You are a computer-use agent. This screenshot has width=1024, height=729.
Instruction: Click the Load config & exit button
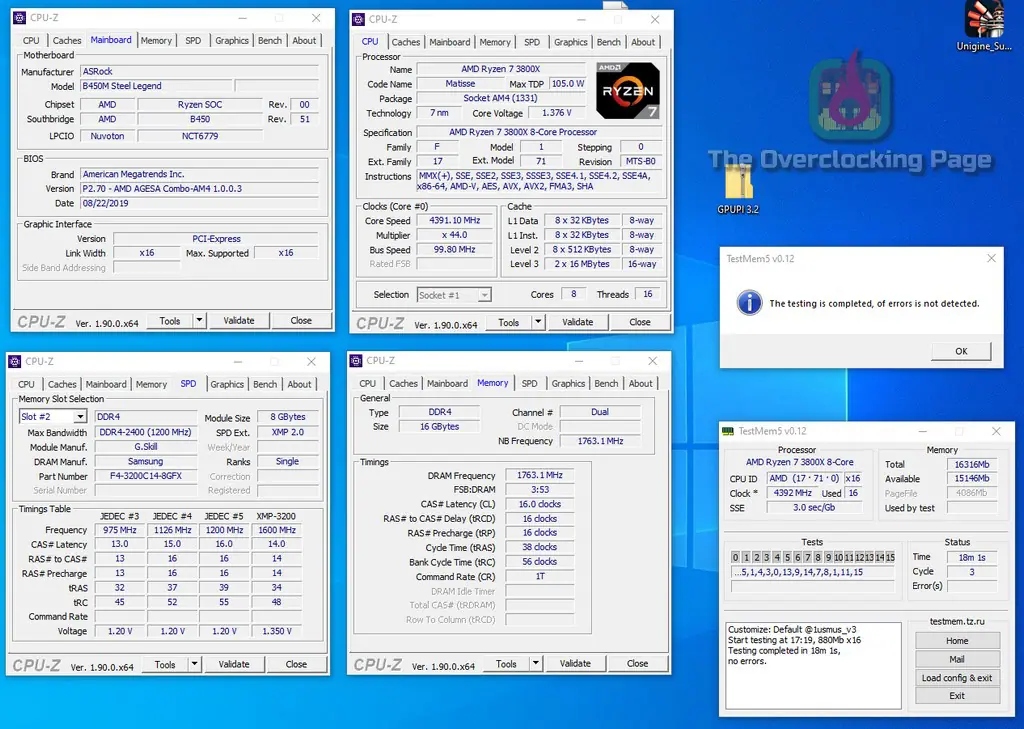[x=957, y=678]
